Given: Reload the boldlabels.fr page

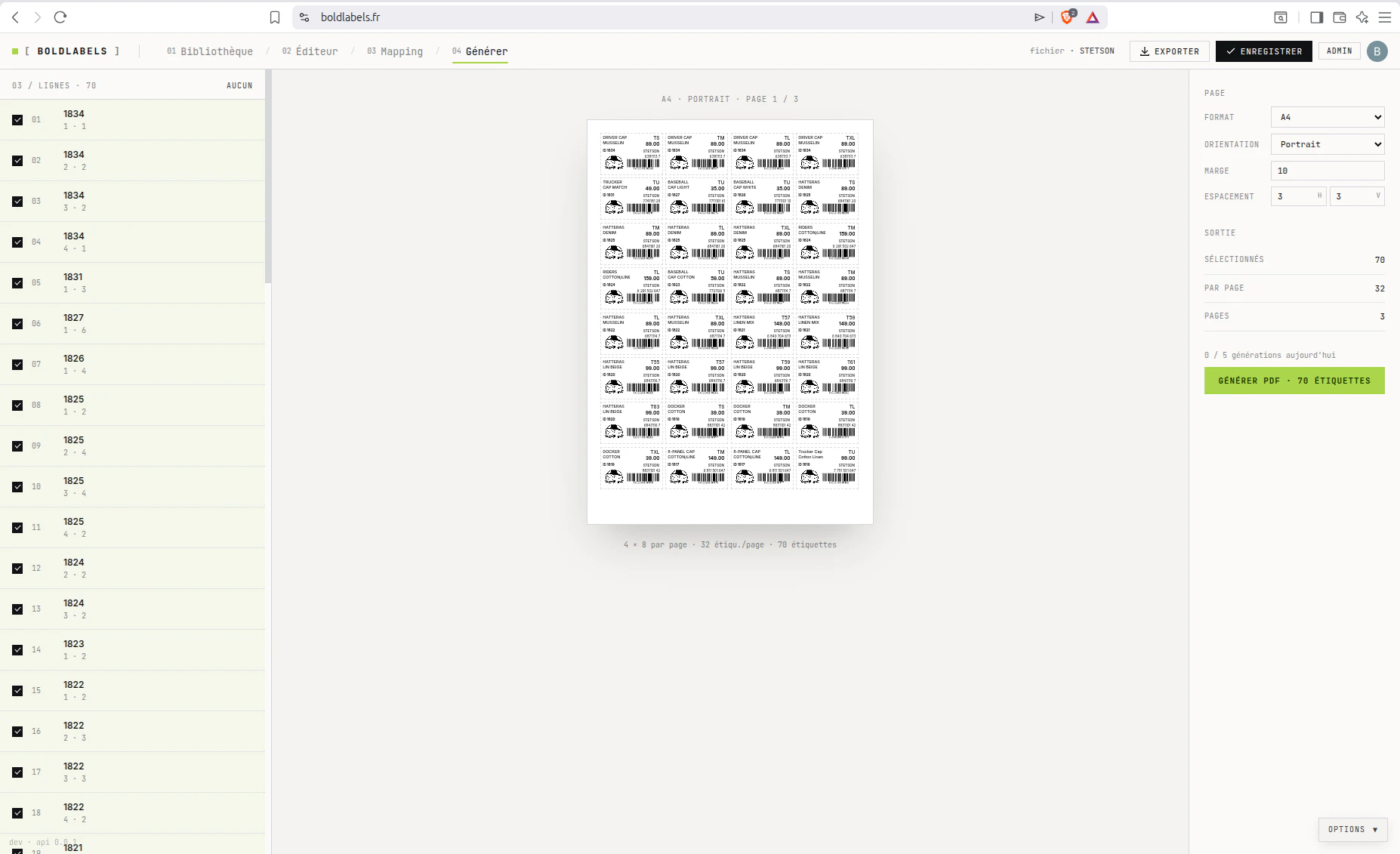Looking at the screenshot, I should click(61, 17).
